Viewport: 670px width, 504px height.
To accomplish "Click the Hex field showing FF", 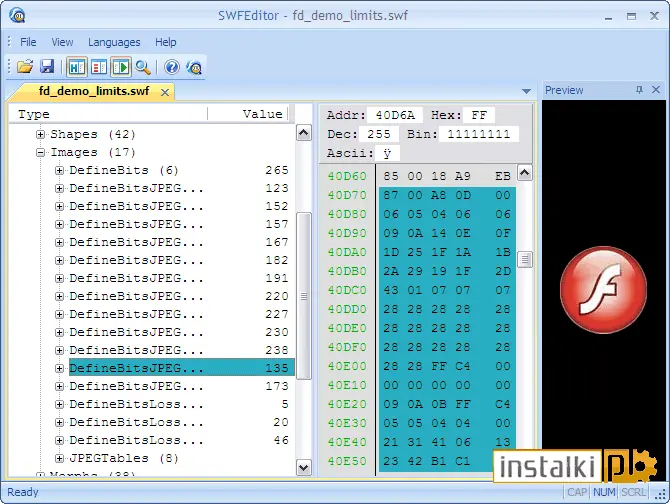I will click(x=479, y=115).
